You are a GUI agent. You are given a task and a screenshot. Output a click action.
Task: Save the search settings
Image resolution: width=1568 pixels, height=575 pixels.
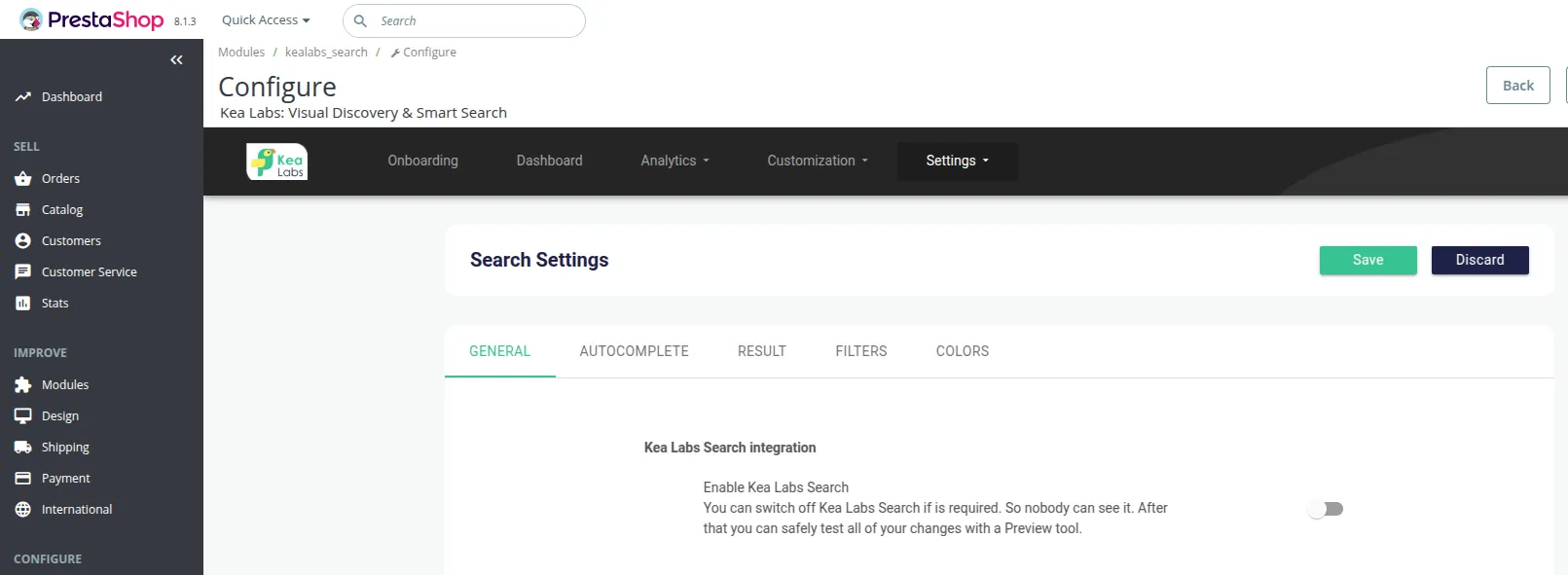(x=1367, y=260)
